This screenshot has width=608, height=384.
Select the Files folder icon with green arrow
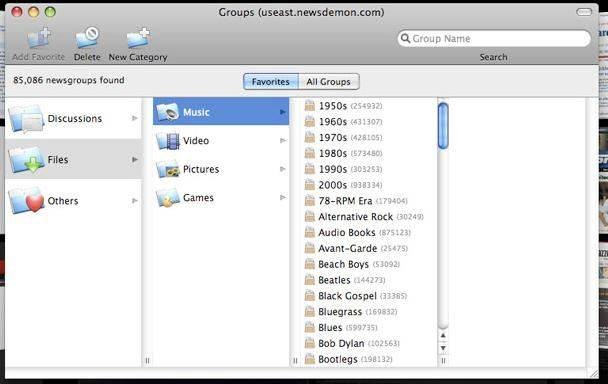26,159
